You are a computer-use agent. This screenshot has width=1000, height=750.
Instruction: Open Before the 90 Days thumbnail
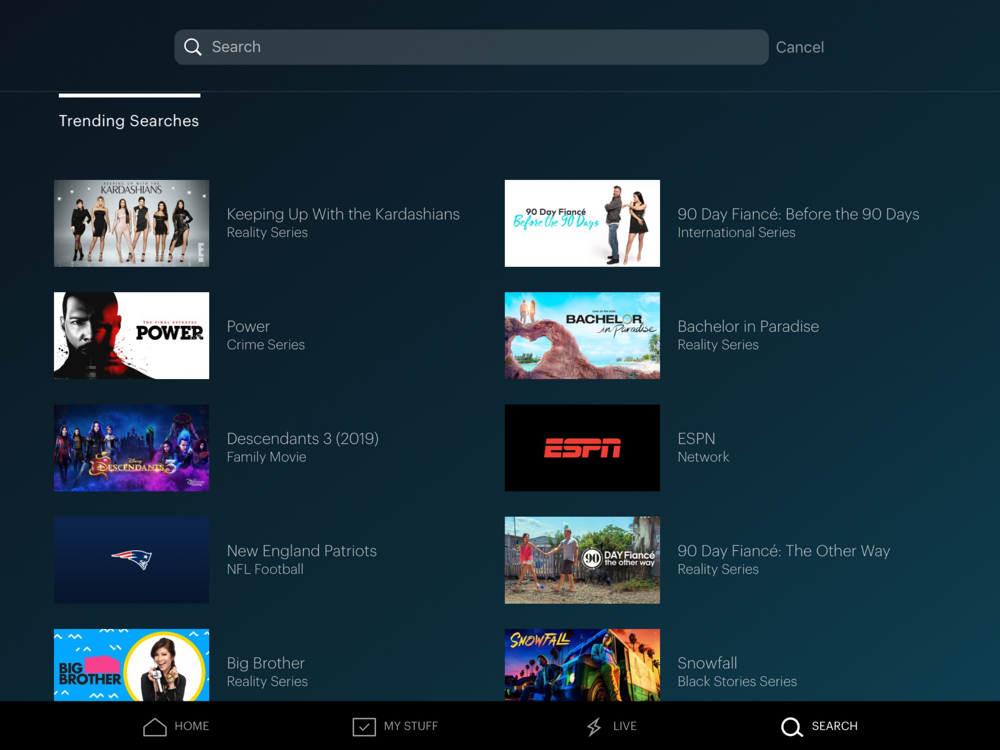582,223
